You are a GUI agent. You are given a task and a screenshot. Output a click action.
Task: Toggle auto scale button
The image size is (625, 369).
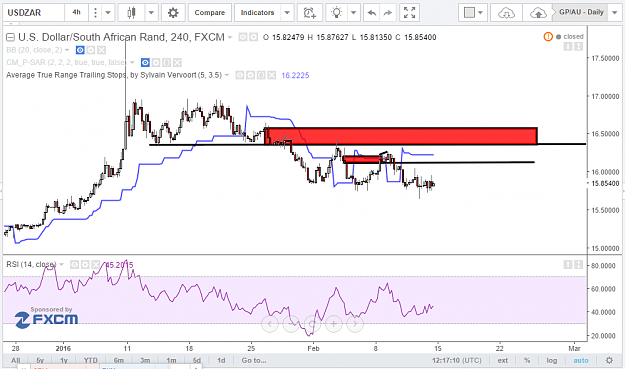(581, 360)
